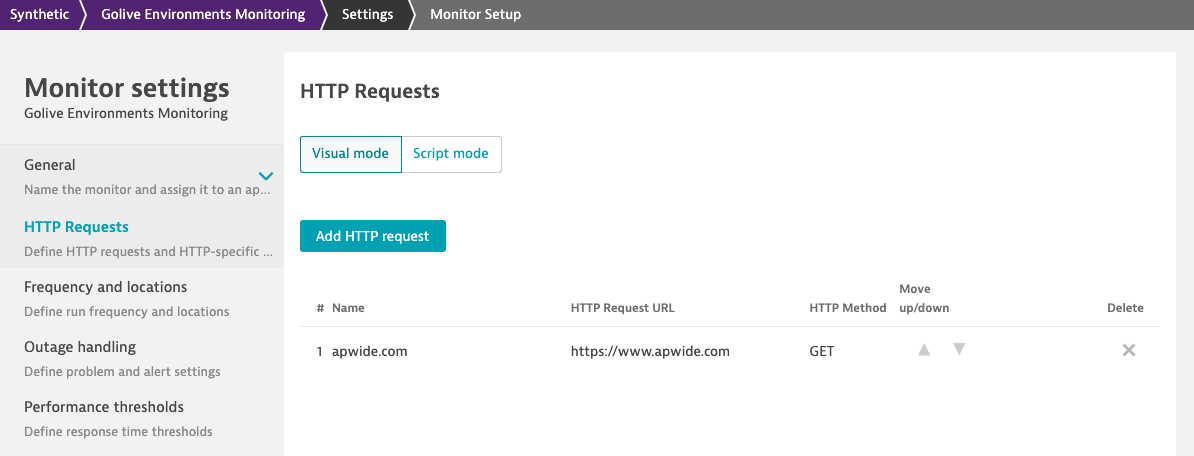Select Monitor Setup breadcrumb
Viewport: 1194px width, 456px height.
point(475,14)
